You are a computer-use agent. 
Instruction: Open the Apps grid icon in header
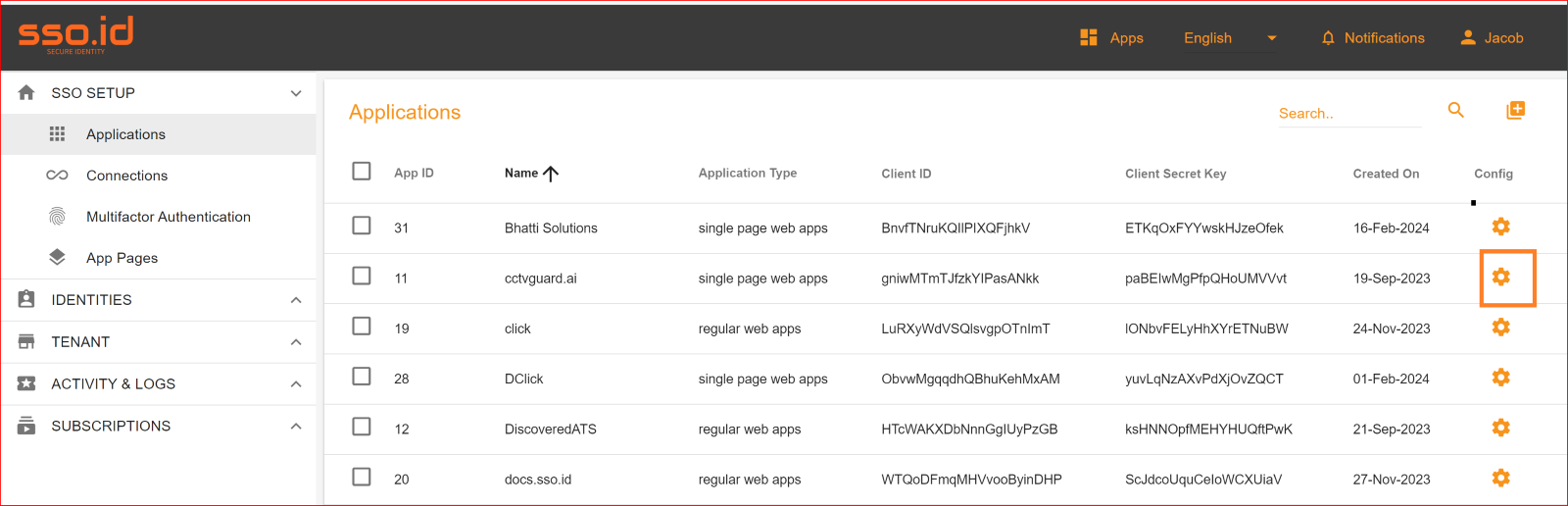(x=1088, y=37)
